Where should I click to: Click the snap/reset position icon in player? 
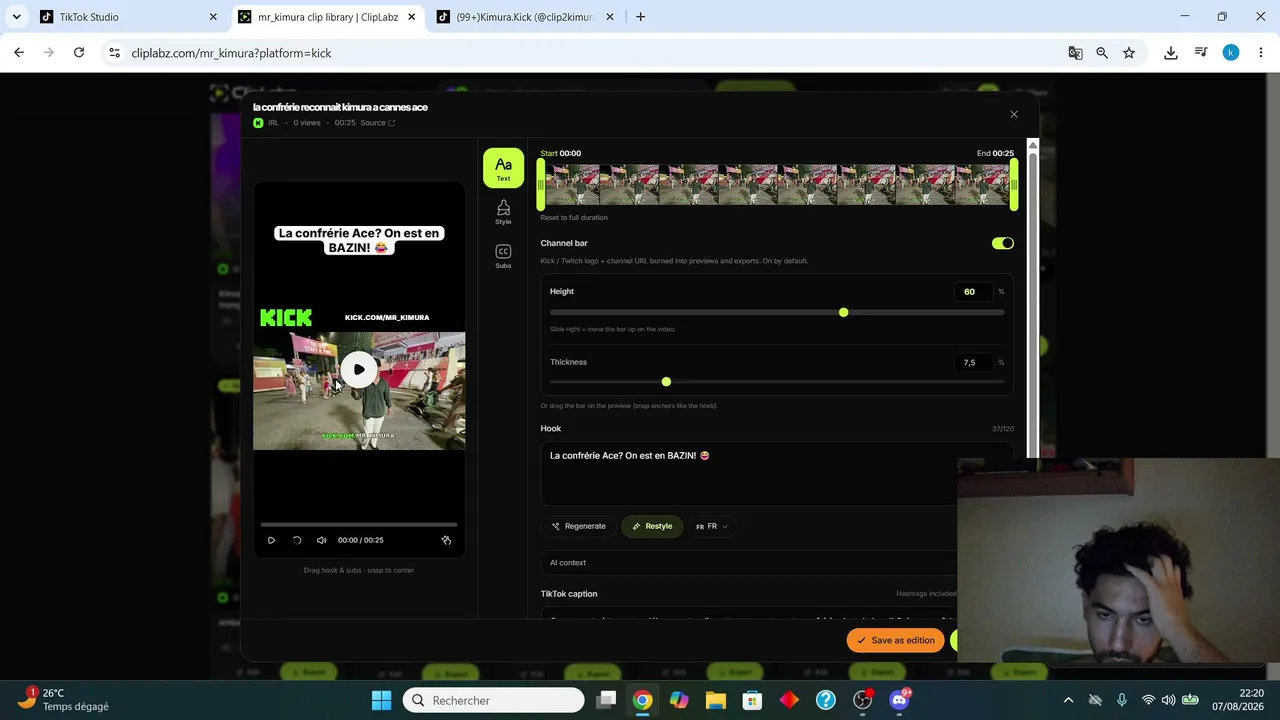(446, 540)
